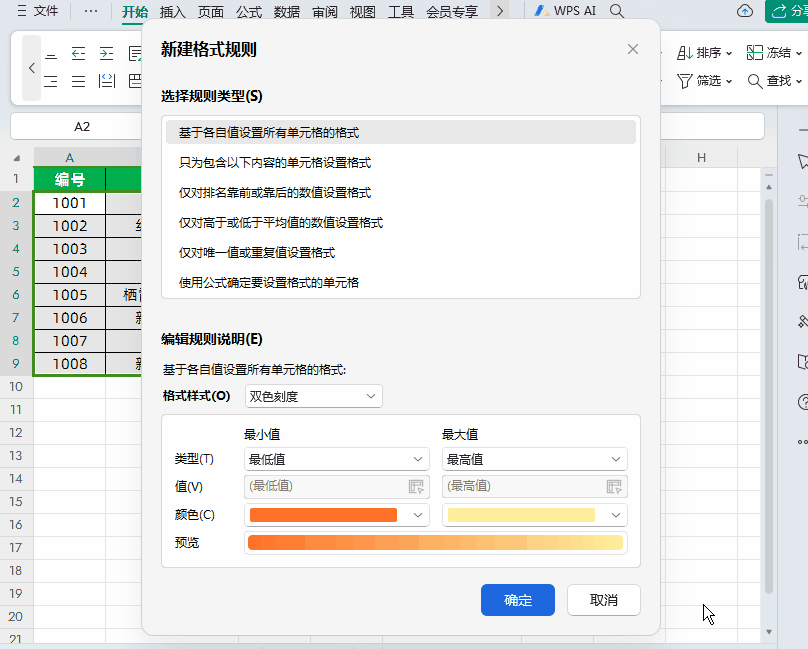Viewport: 808px width, 649px height.
Task: Click the search magnifier in top bar
Action: 617,11
